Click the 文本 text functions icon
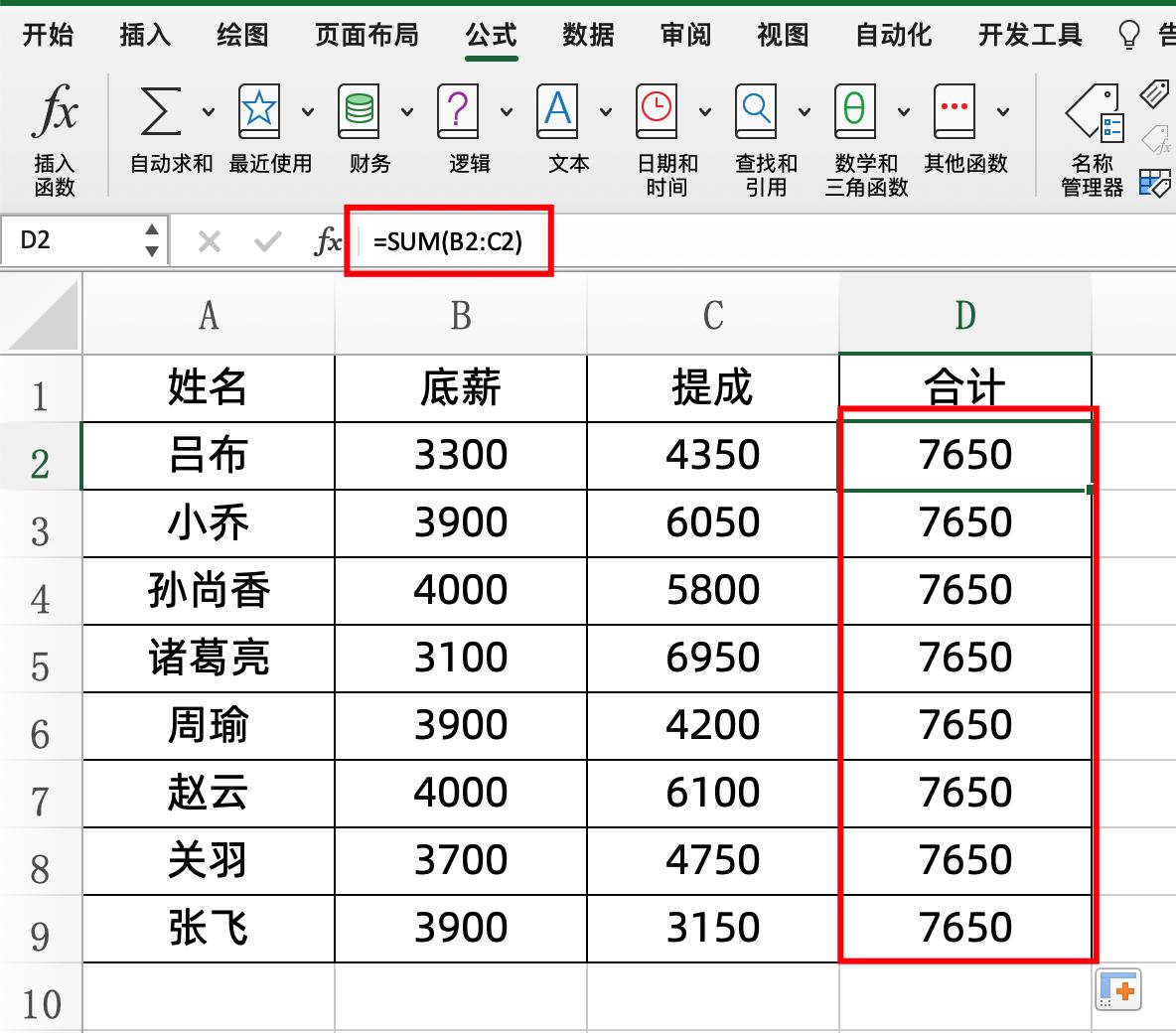This screenshot has height=1033, width=1176. (558, 111)
